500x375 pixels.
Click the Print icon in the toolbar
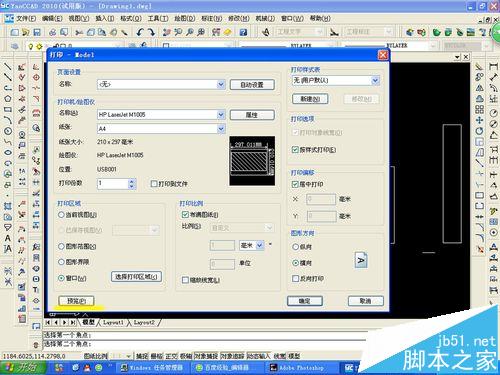click(53, 32)
